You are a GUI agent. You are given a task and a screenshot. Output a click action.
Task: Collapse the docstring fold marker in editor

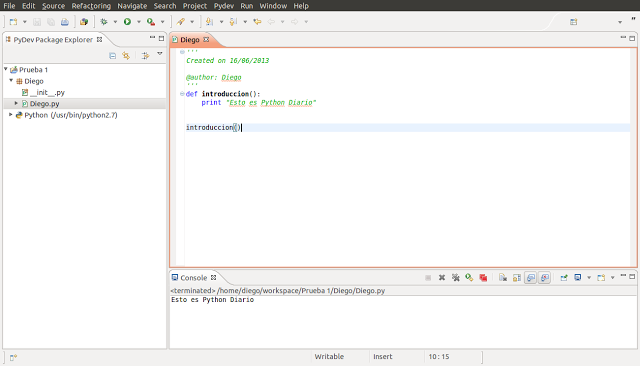182,52
